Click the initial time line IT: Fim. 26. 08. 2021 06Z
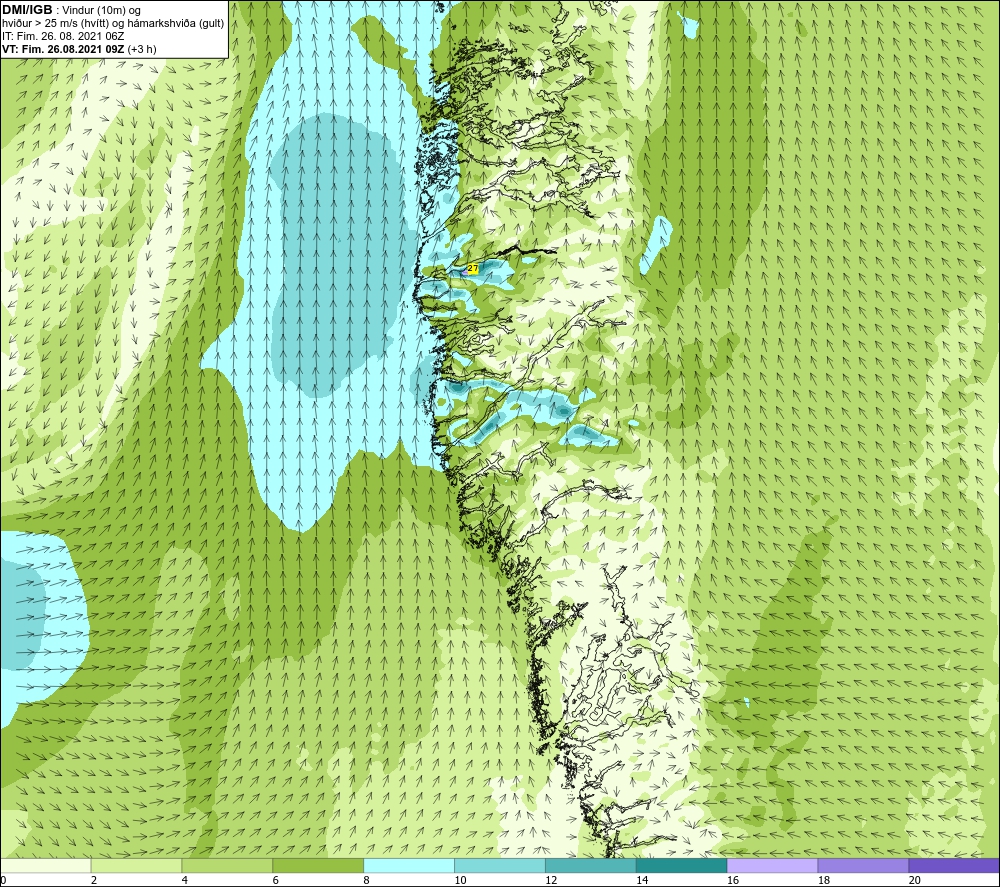The width and height of the screenshot is (1000, 887). [63, 36]
